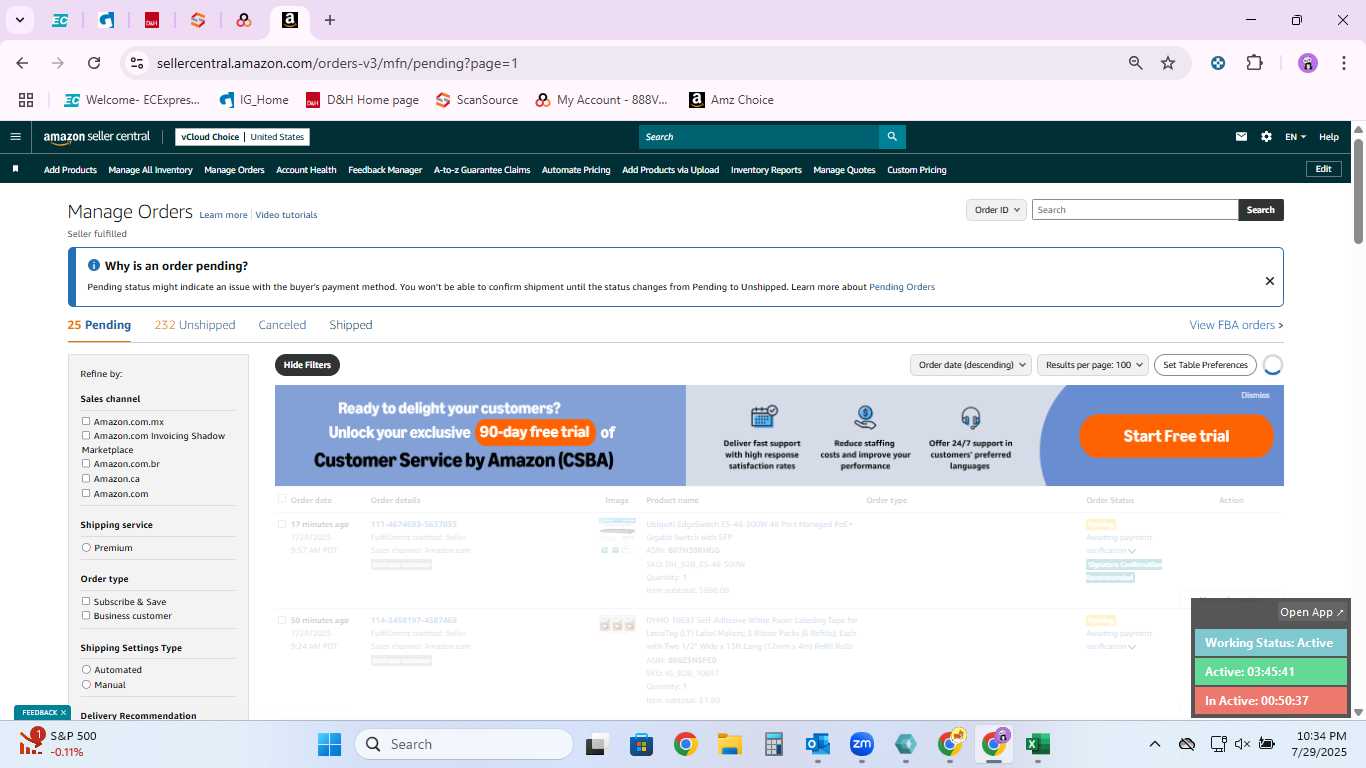Click the Amazon Seller Central logo

[x=97, y=137]
